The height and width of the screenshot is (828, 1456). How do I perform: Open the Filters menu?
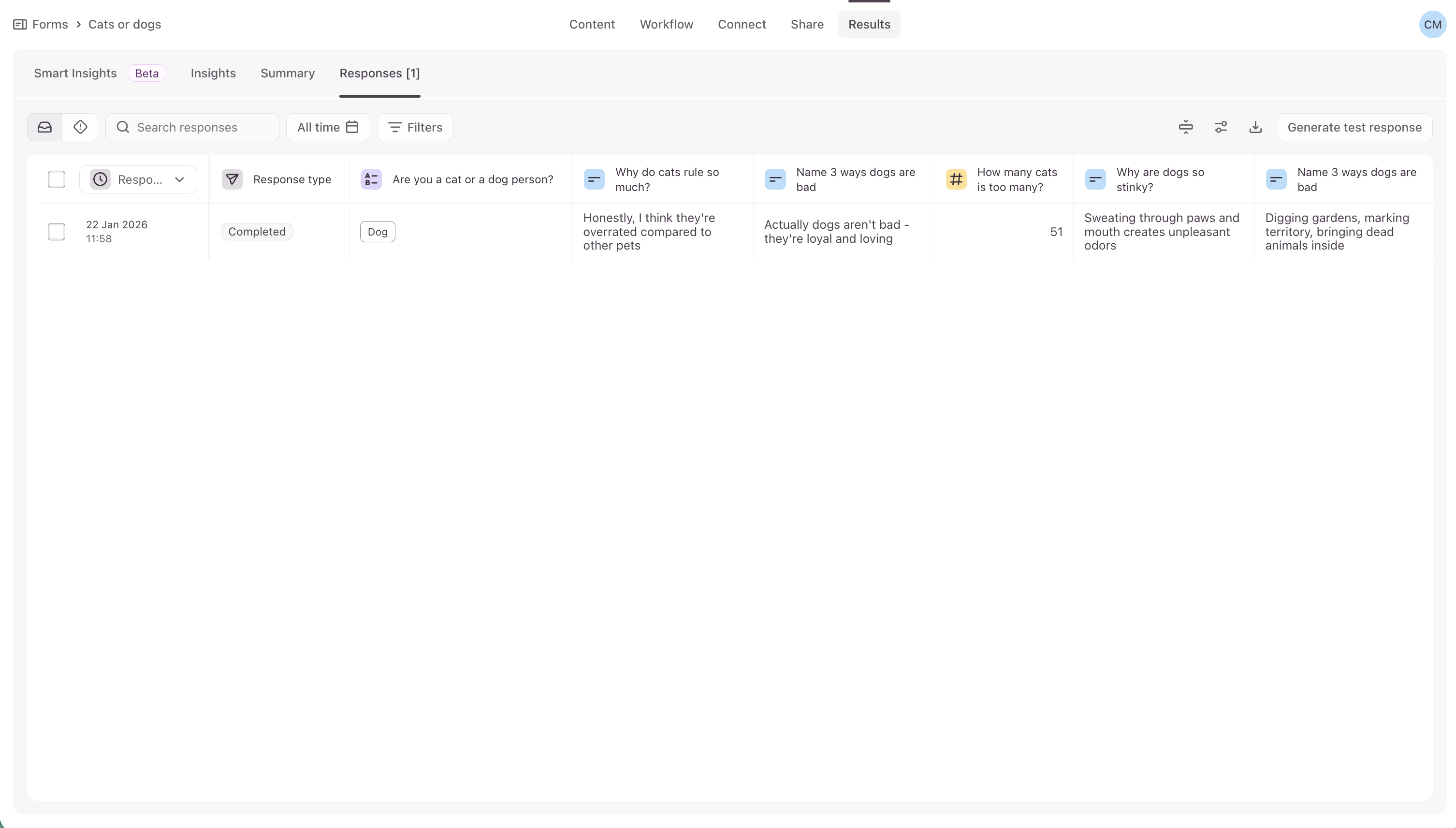[x=415, y=127]
